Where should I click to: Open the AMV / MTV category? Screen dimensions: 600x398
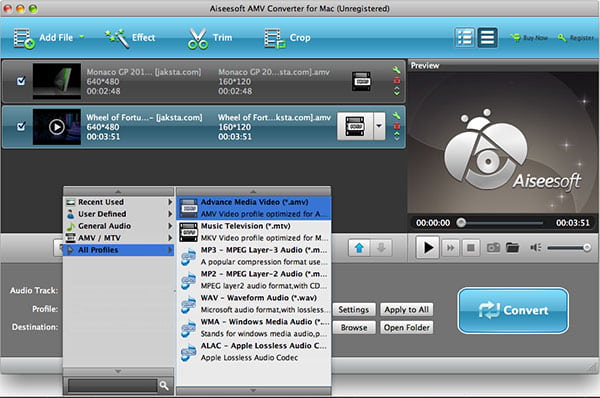[x=118, y=238]
